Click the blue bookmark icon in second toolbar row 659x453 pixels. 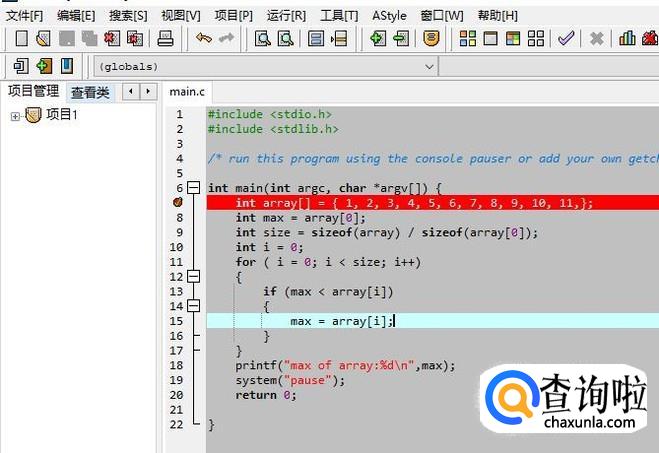[66, 66]
